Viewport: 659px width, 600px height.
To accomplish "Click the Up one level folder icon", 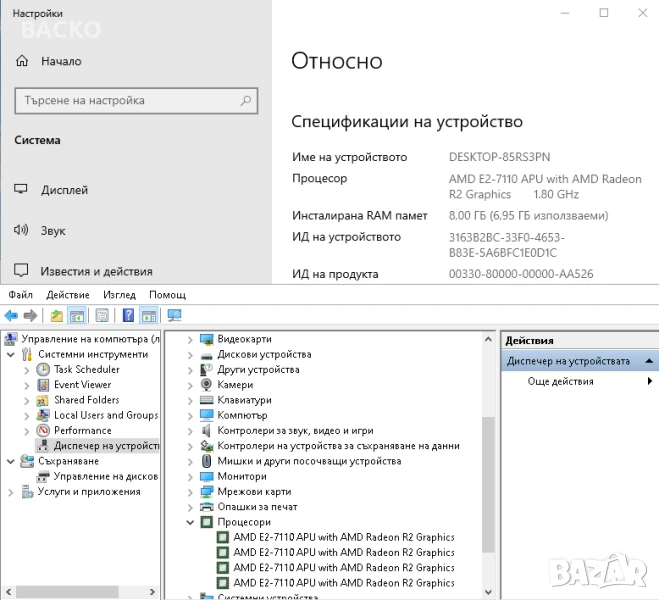I will point(57,316).
